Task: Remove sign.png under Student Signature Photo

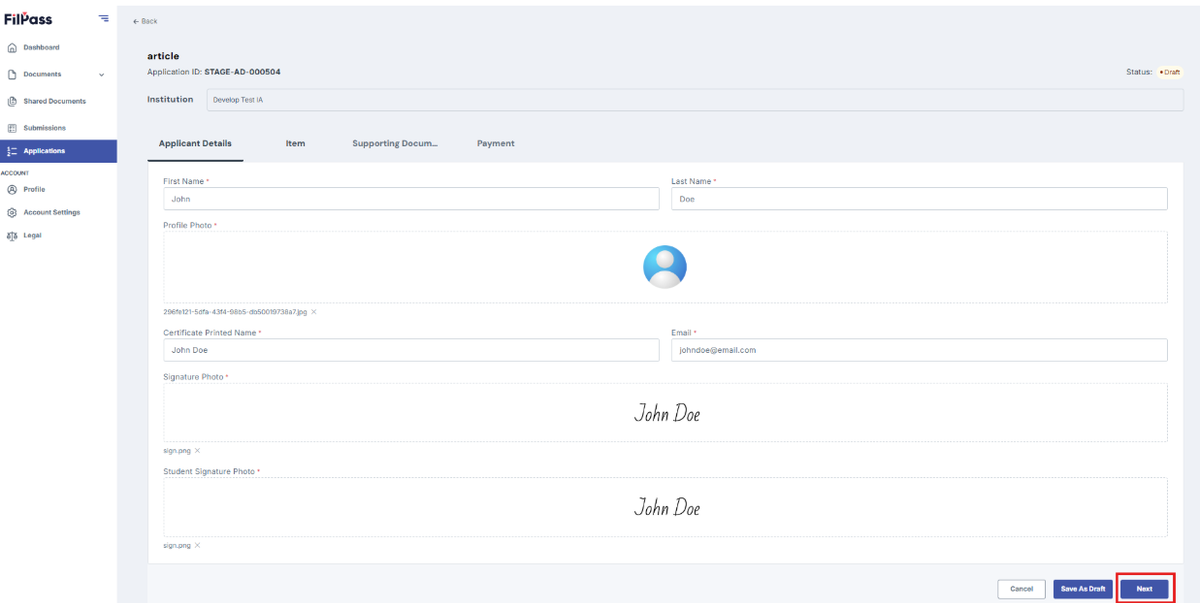Action: (x=197, y=545)
